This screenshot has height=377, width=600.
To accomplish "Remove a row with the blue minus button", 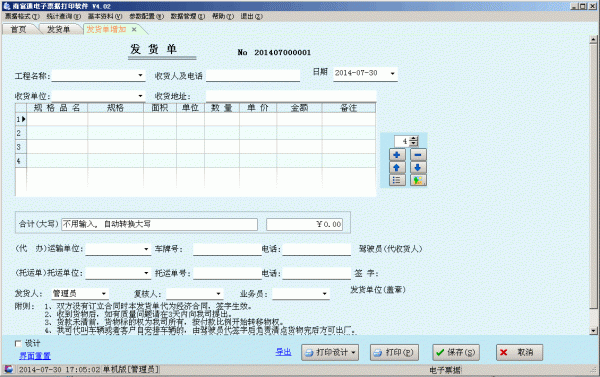I will 418,155.
